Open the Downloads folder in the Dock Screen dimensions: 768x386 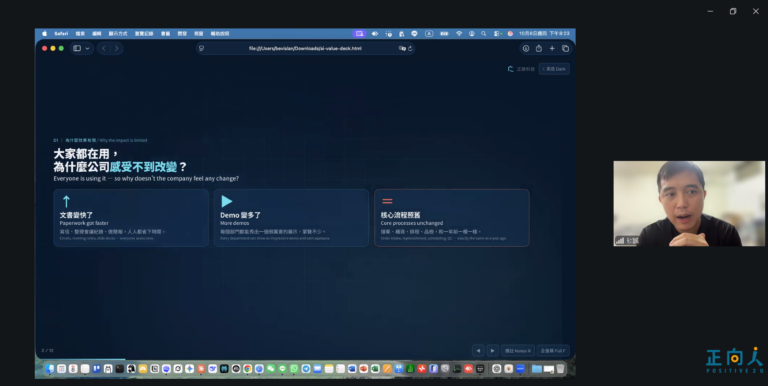pyautogui.click(x=537, y=368)
